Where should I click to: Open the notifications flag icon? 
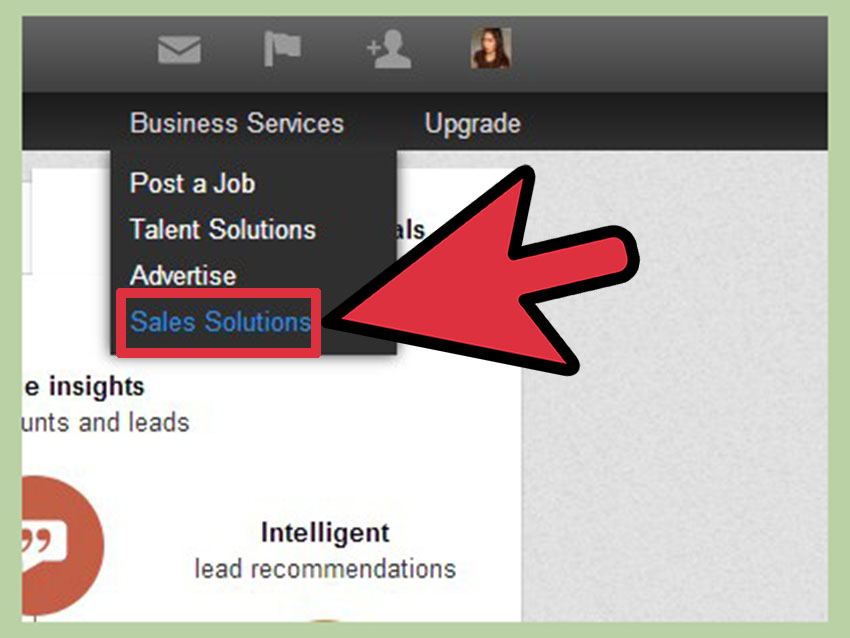[282, 49]
